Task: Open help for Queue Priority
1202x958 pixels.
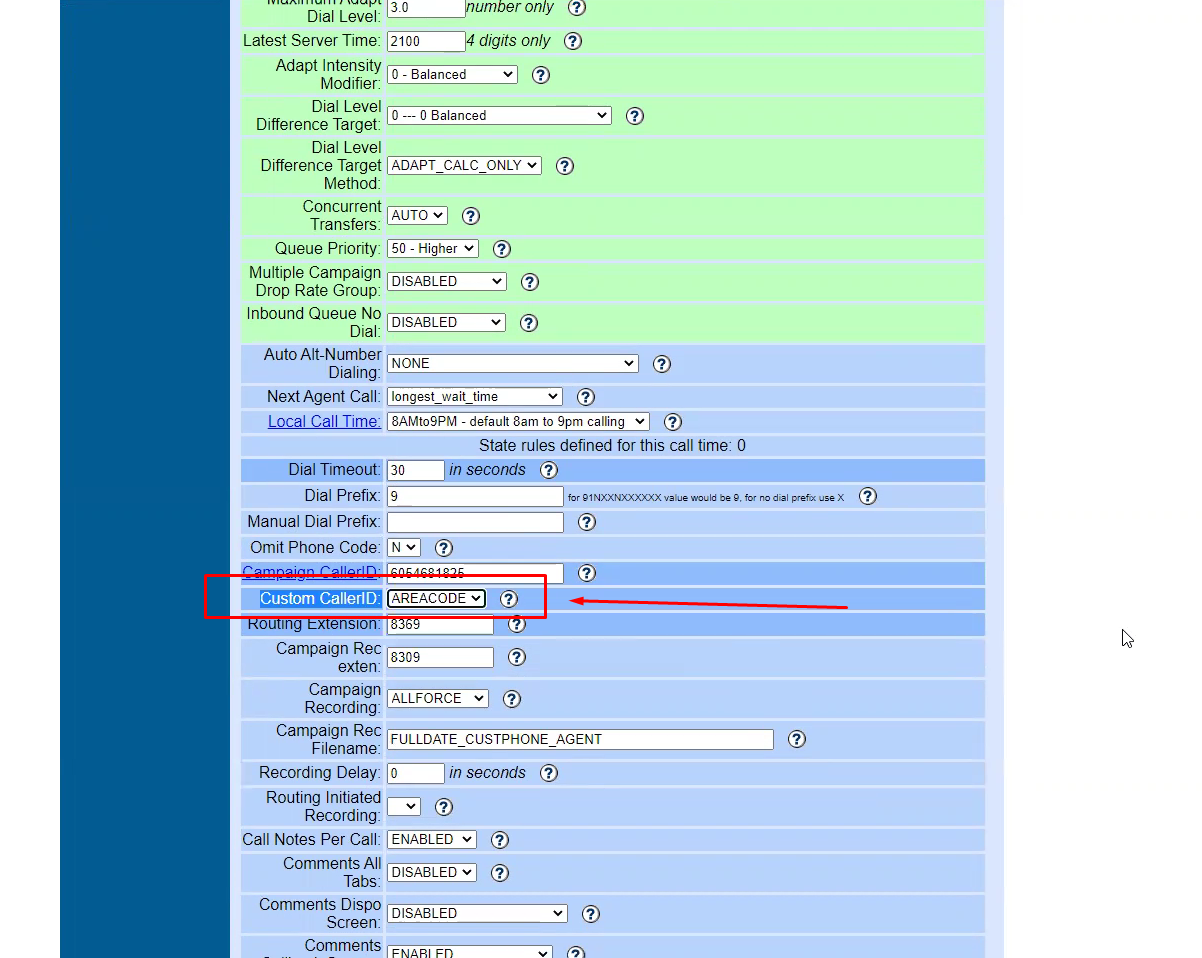Action: pos(502,249)
